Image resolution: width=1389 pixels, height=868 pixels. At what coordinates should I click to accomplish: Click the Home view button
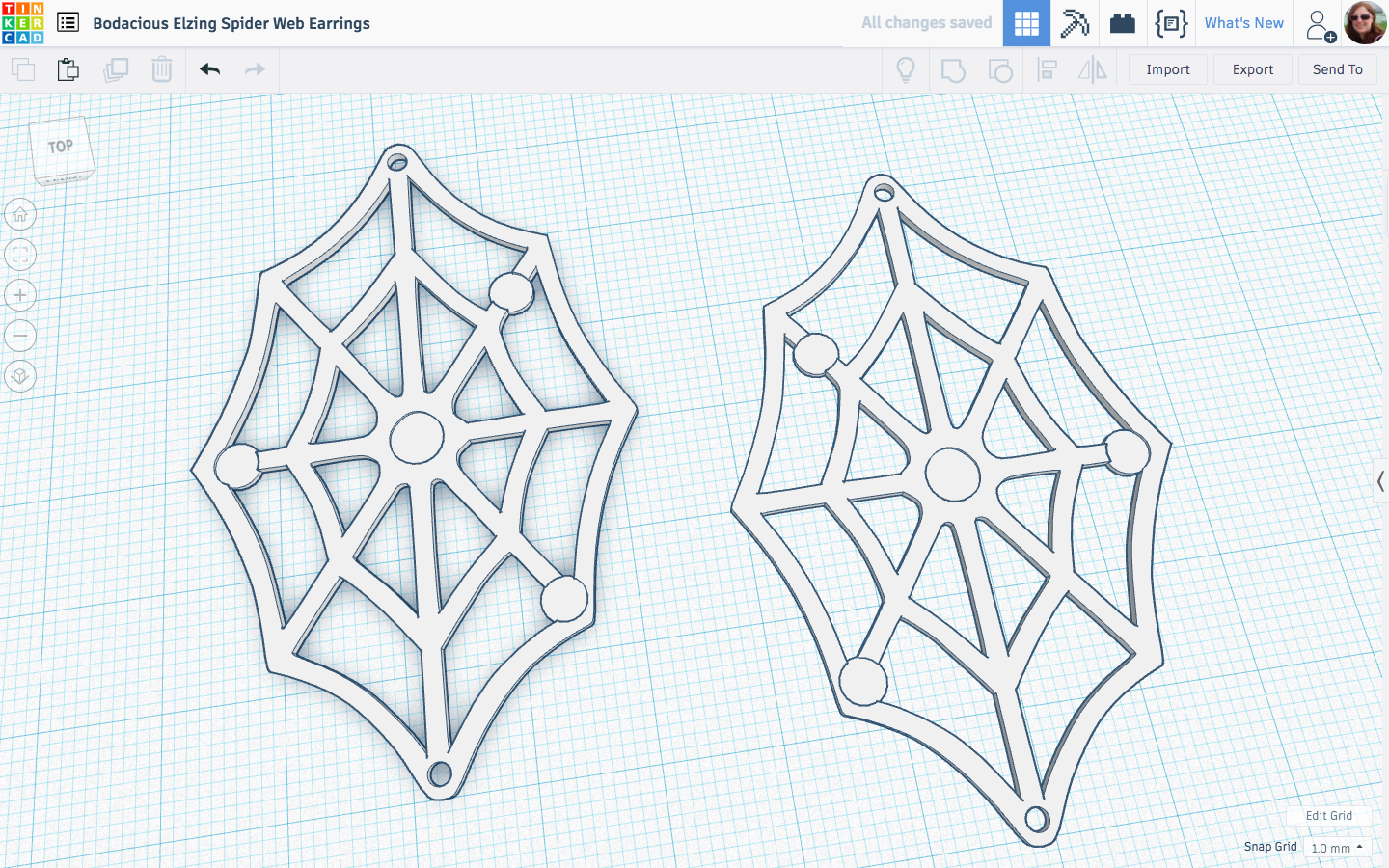click(x=20, y=214)
